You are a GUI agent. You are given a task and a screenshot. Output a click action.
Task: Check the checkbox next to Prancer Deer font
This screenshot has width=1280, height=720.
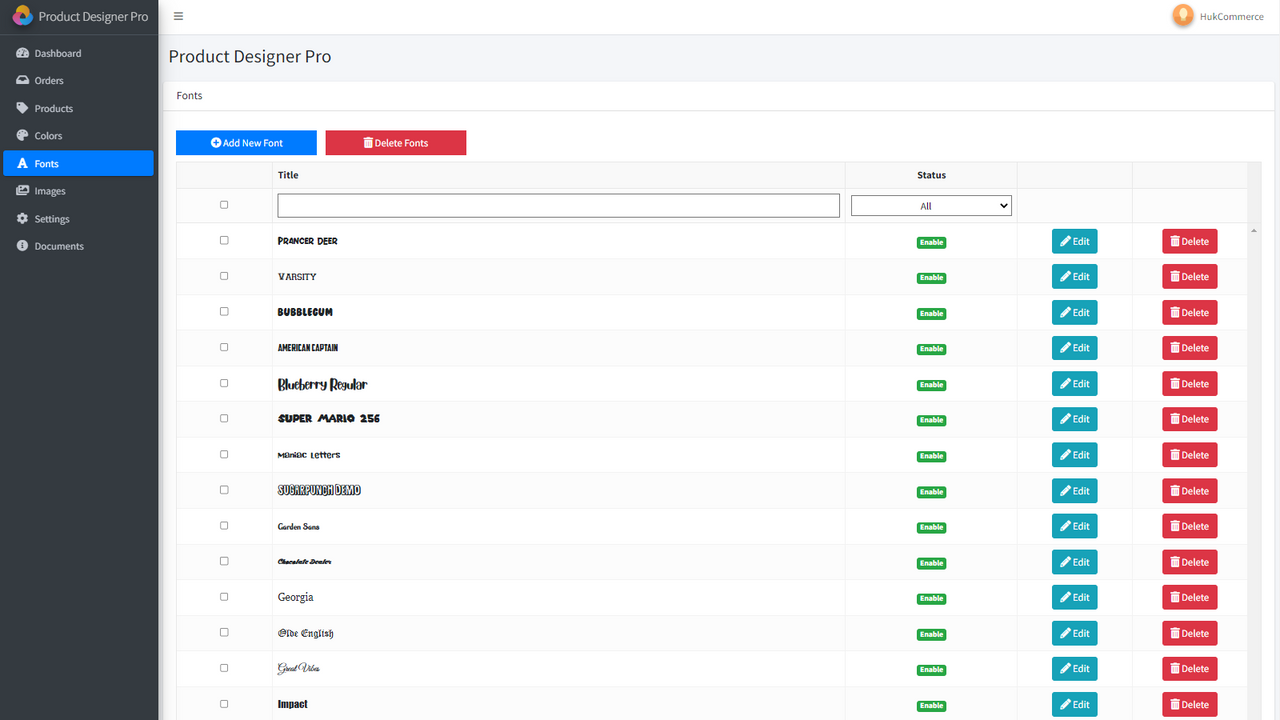(x=224, y=240)
